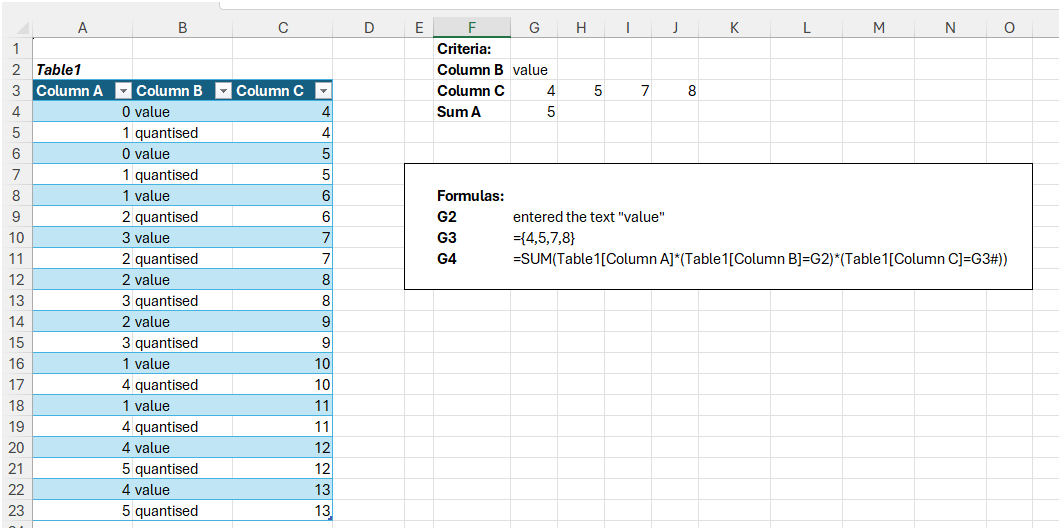Select cell A10 showing 3

click(83, 238)
